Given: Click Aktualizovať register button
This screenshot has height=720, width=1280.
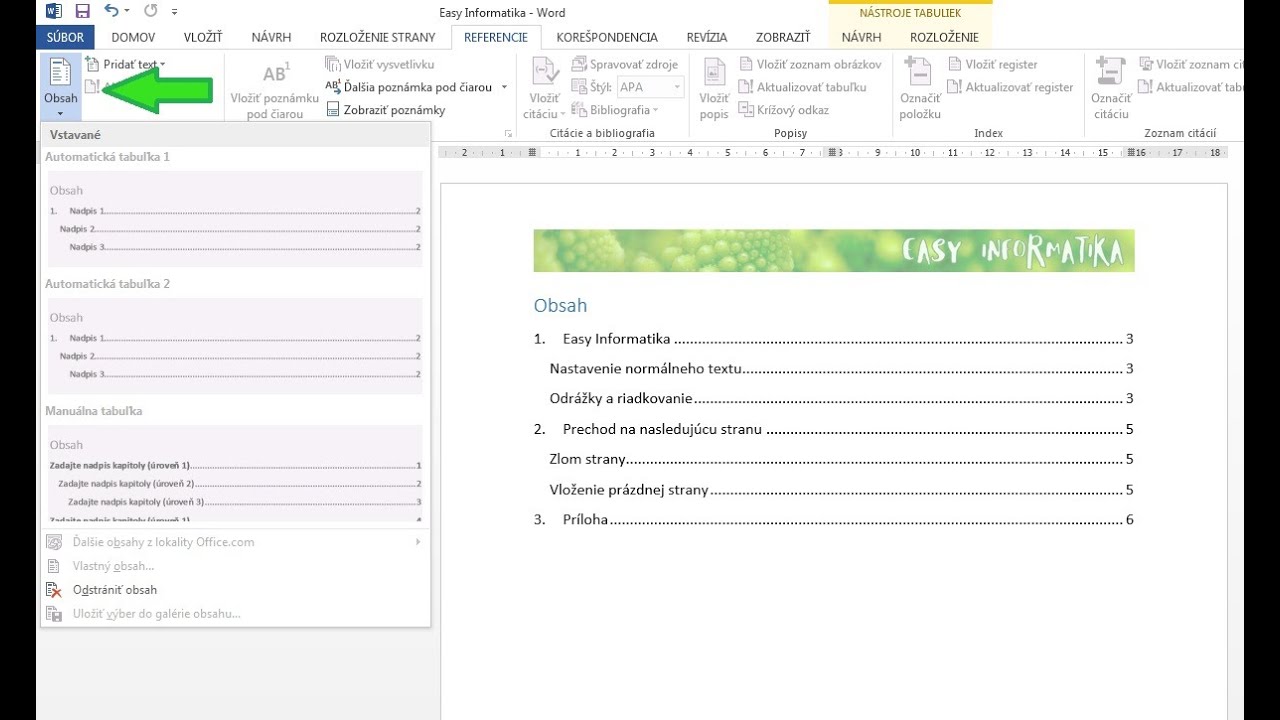Looking at the screenshot, I should pyautogui.click(x=1010, y=87).
